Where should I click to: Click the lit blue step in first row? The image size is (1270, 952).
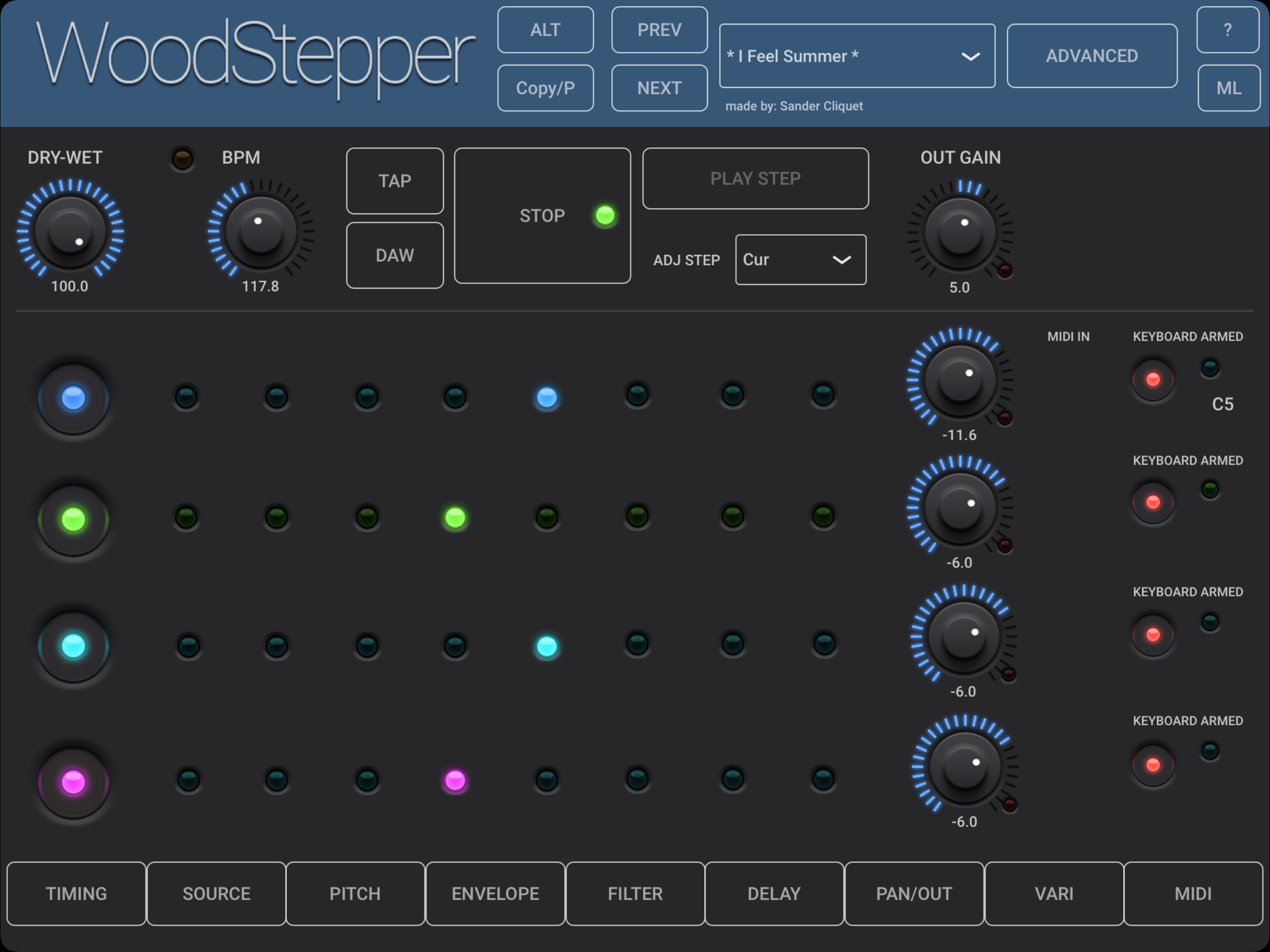tap(546, 397)
